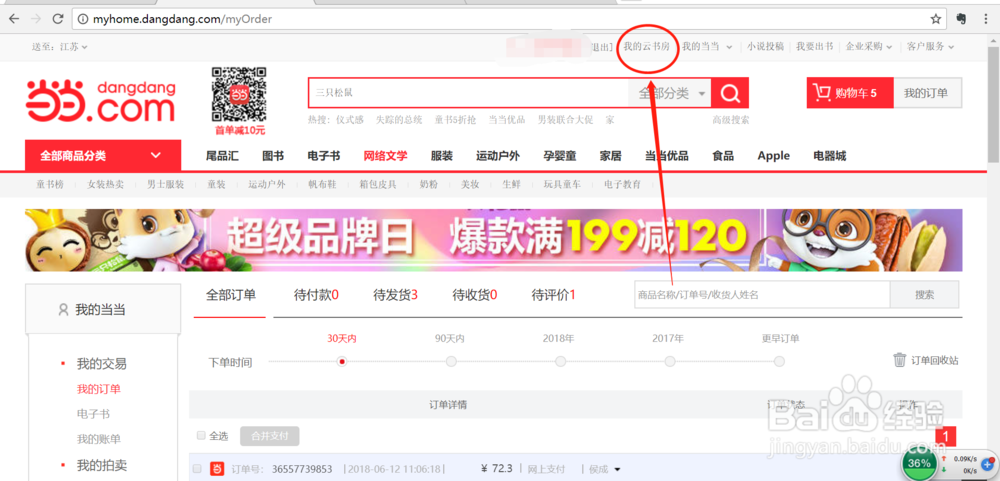Open the 电器城 navigation item
Screen dimensions: 1000x481
[x=830, y=156]
